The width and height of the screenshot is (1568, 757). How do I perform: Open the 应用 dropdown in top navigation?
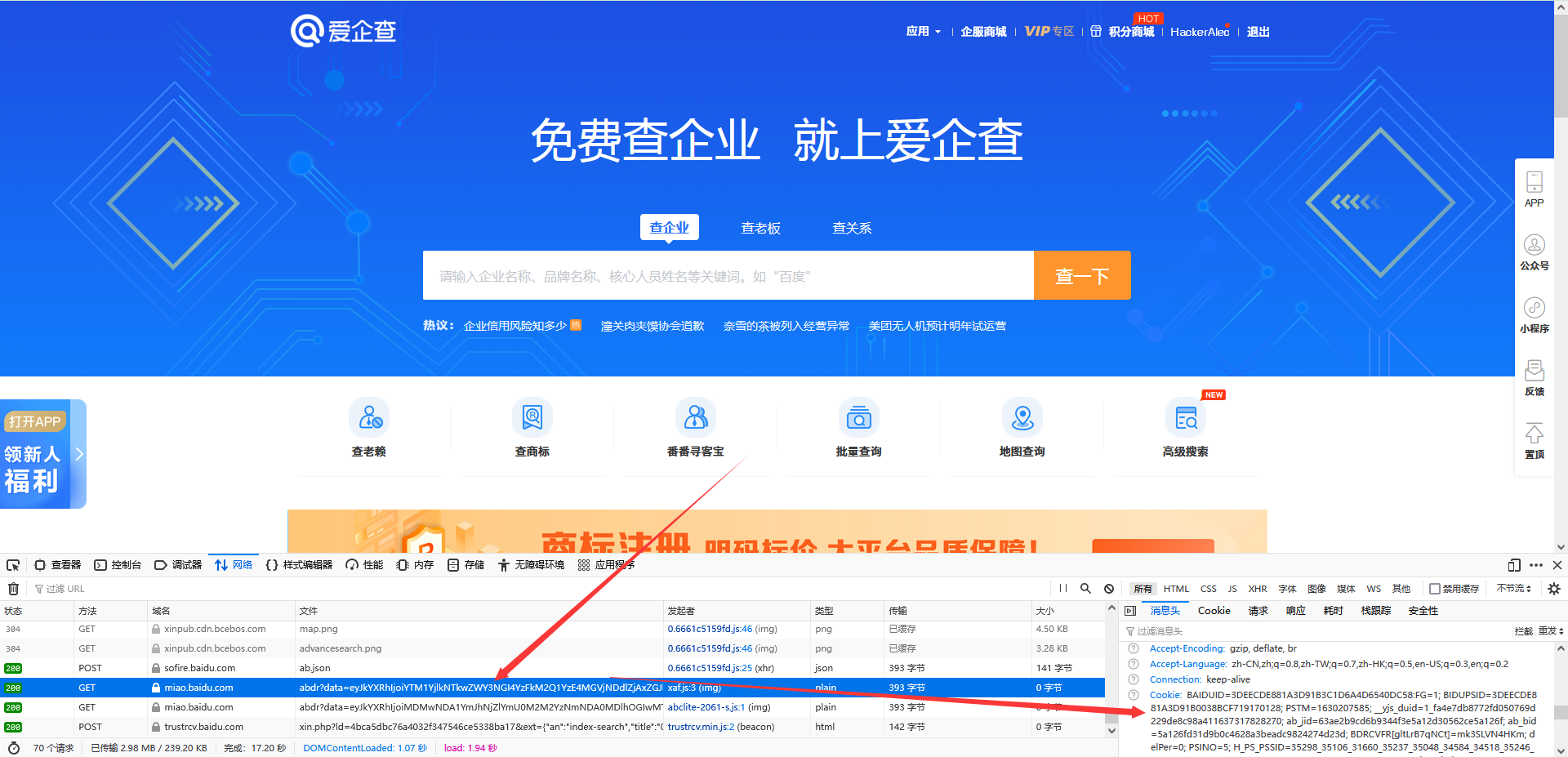923,31
